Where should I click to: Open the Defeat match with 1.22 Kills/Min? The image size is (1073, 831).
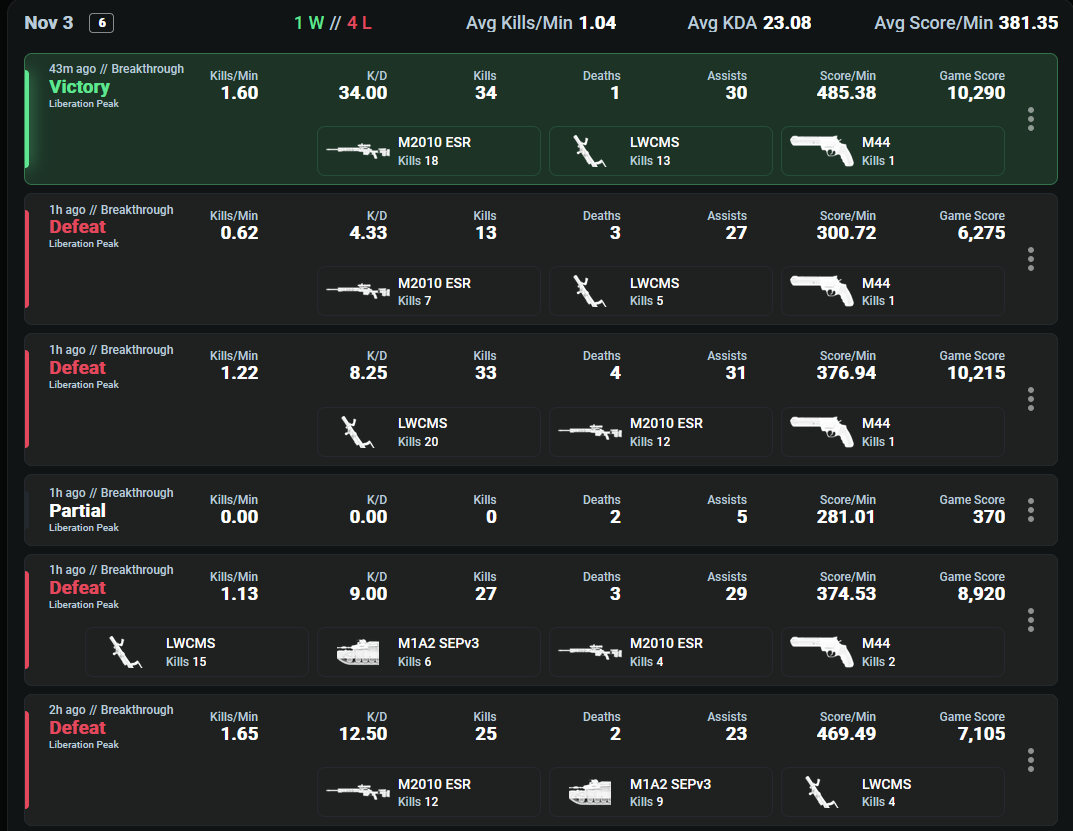pyautogui.click(x=541, y=399)
